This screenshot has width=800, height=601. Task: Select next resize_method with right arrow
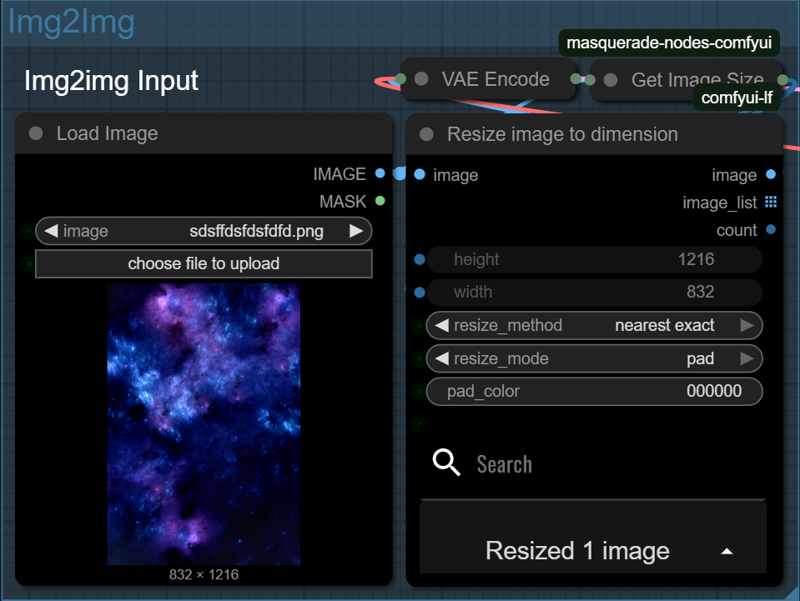[x=746, y=325]
